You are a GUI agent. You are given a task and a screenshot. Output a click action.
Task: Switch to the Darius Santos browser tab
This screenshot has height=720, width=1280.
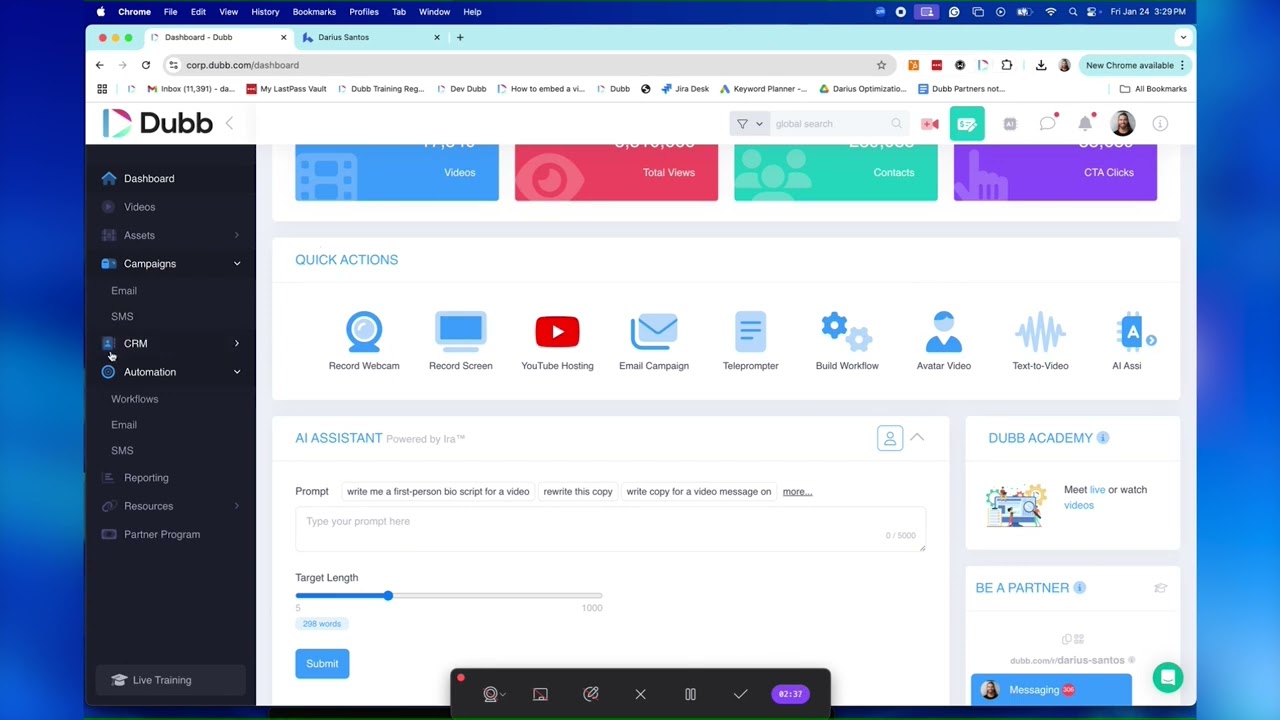[x=371, y=37]
